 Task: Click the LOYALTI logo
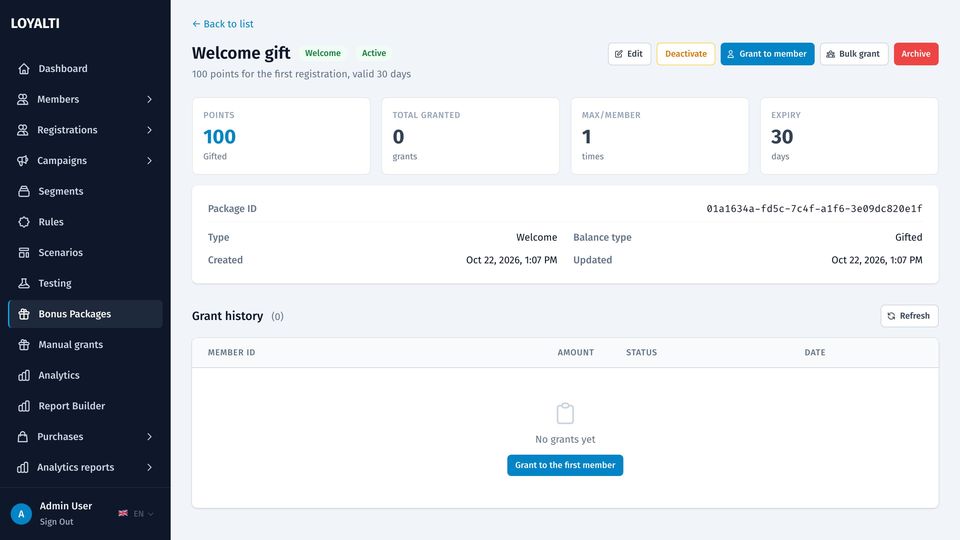tap(35, 23)
